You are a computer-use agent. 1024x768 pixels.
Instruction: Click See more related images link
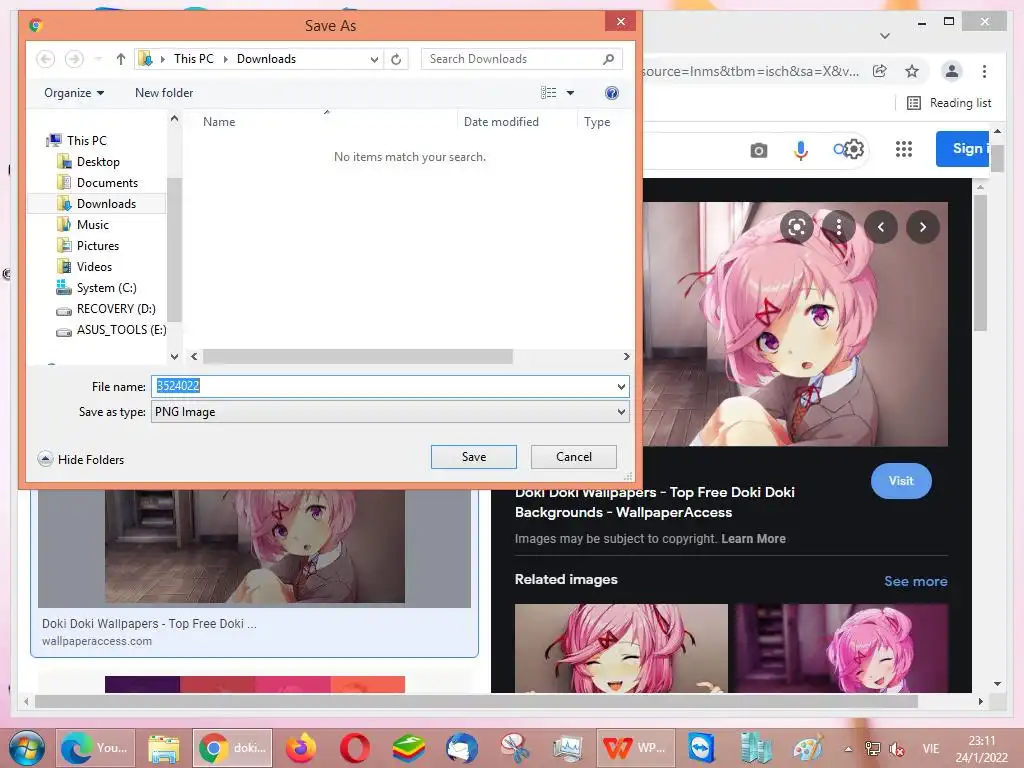pos(916,581)
